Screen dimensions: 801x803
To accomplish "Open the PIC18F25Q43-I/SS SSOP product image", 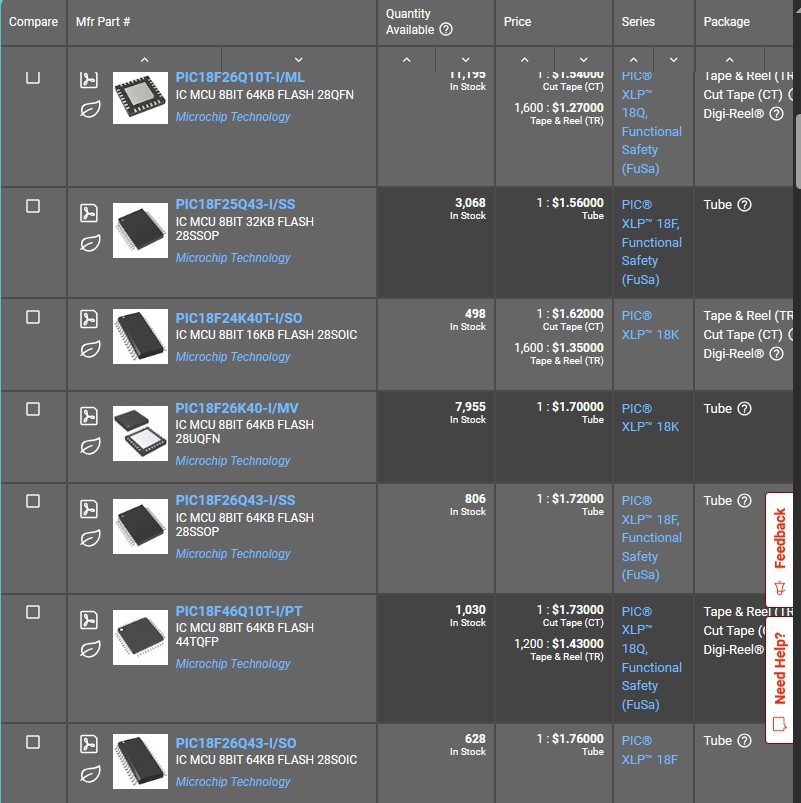I will [140, 230].
